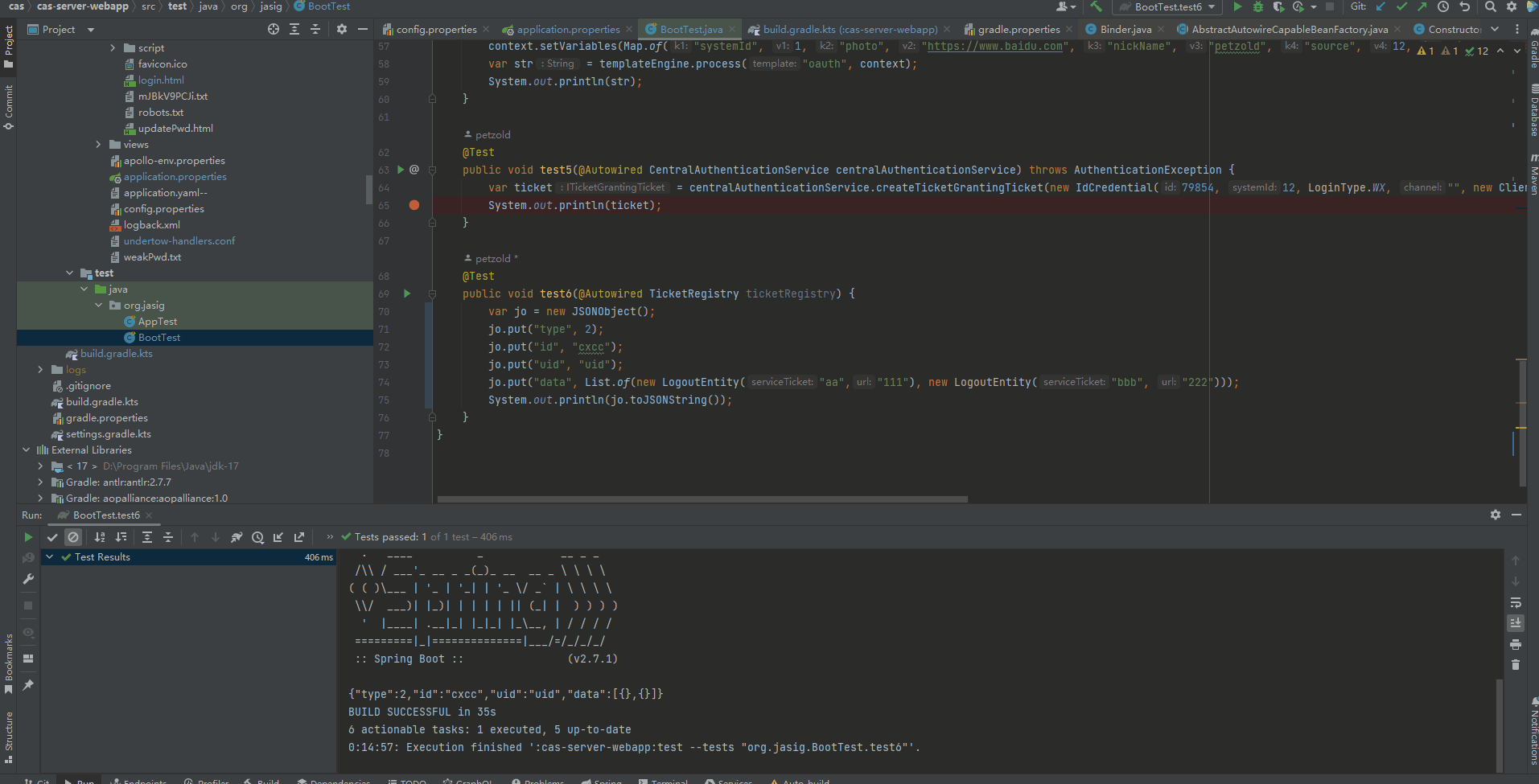Run BootTest.test6 from the top toolbar
The width and height of the screenshot is (1539, 784).
pos(1237,6)
